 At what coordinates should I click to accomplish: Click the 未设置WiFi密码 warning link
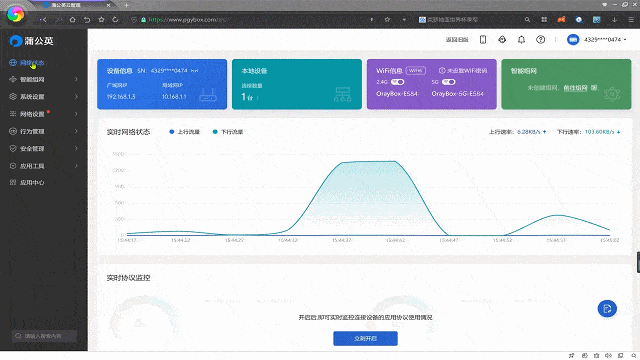click(x=463, y=71)
